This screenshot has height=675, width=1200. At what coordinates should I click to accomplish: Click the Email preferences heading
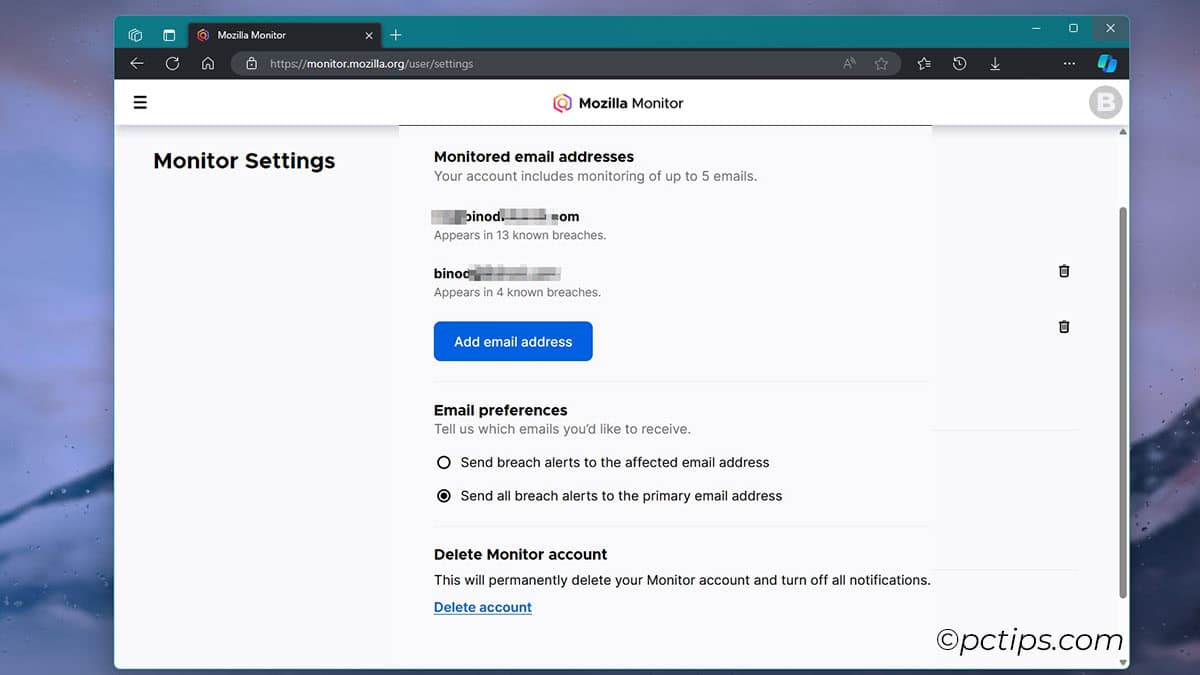500,410
